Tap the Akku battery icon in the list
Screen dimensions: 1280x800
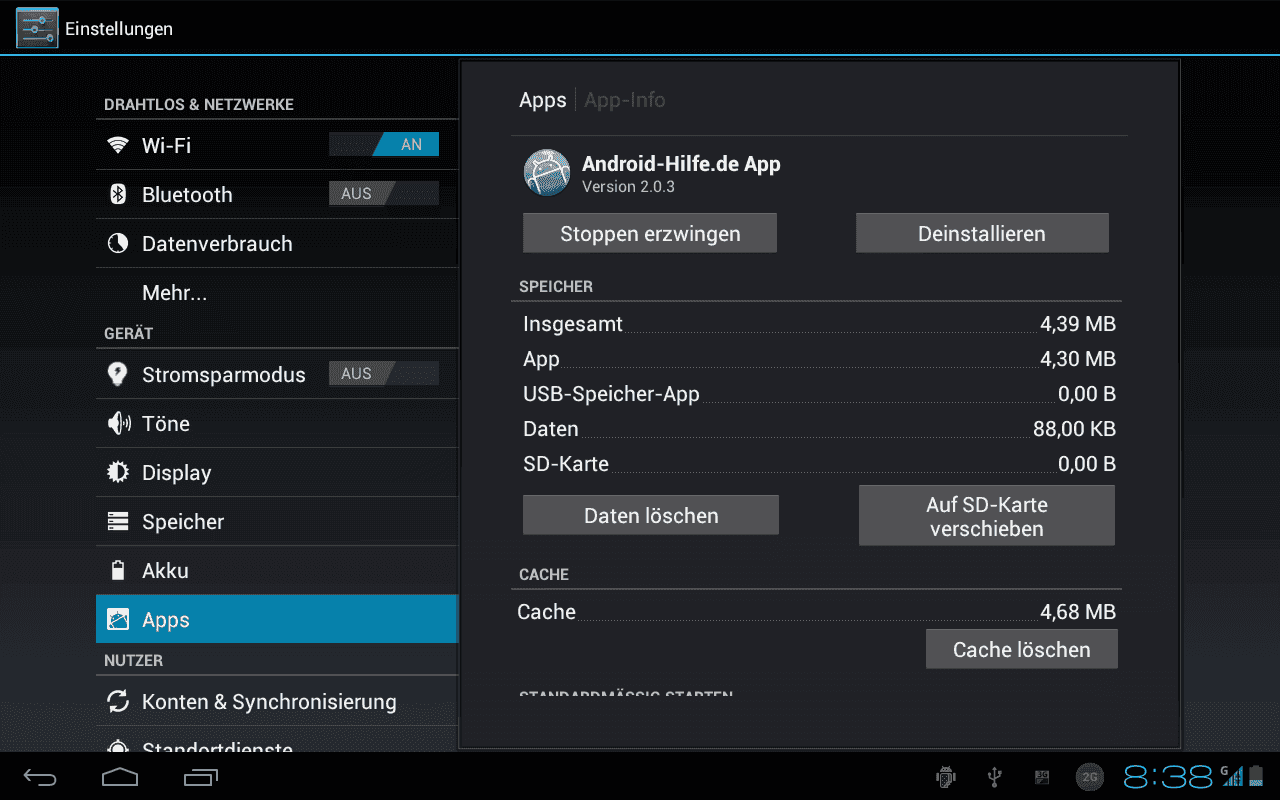(x=118, y=570)
